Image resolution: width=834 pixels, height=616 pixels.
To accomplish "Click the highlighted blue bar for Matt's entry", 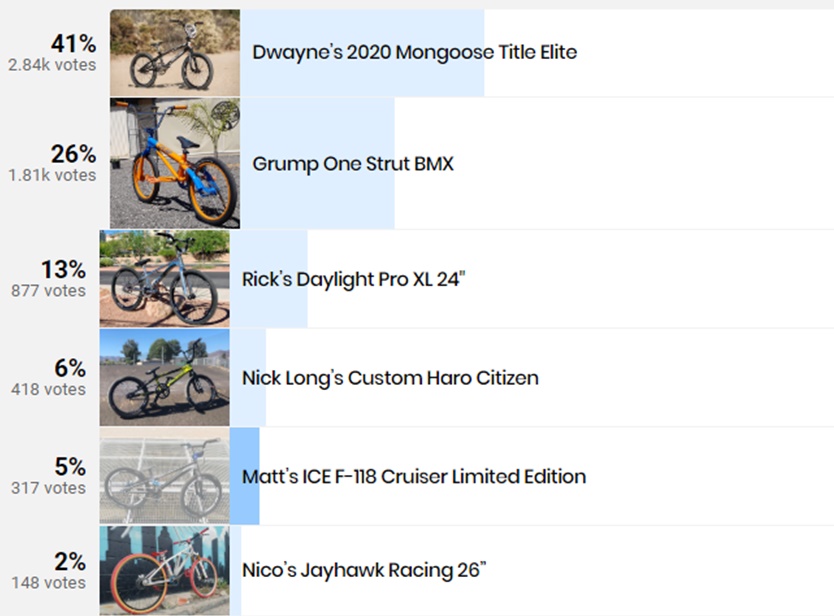I will click(x=245, y=476).
